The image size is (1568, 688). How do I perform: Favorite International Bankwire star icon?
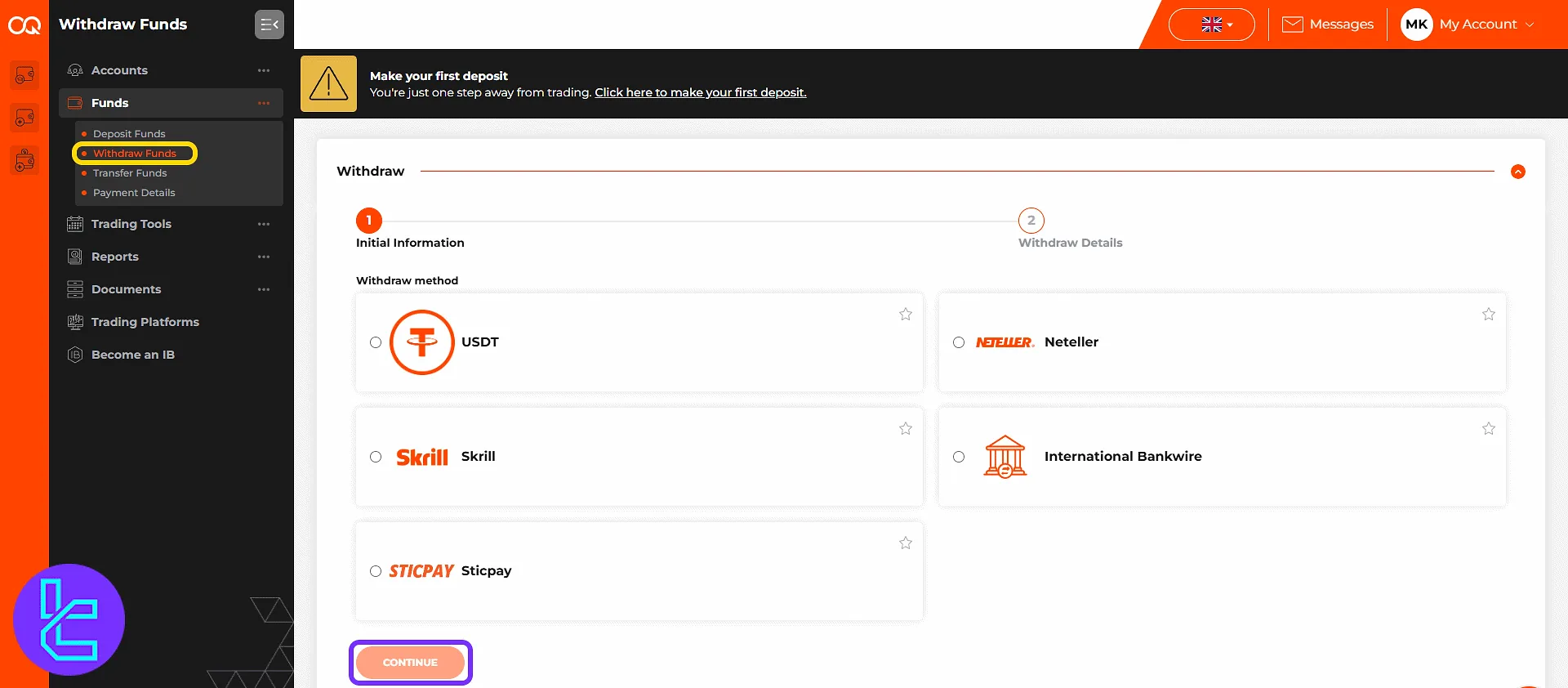[1489, 428]
